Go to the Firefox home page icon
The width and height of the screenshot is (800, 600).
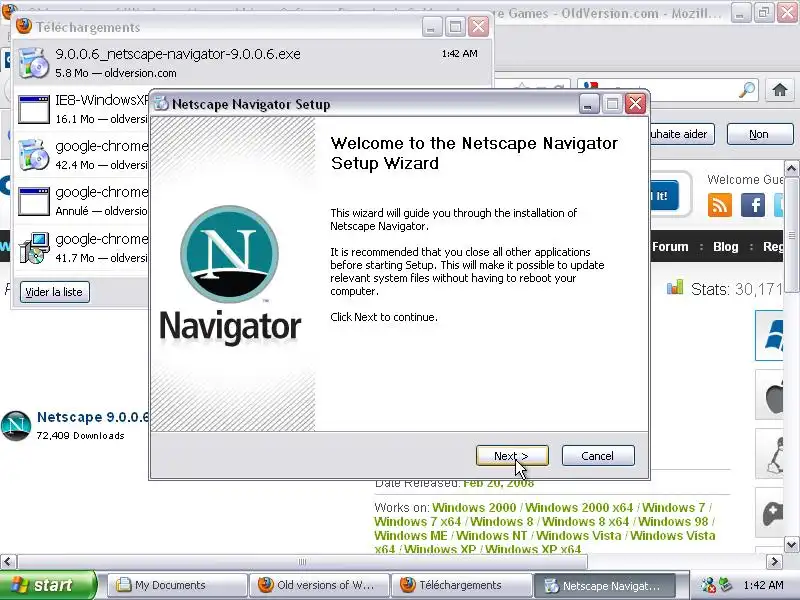point(780,90)
